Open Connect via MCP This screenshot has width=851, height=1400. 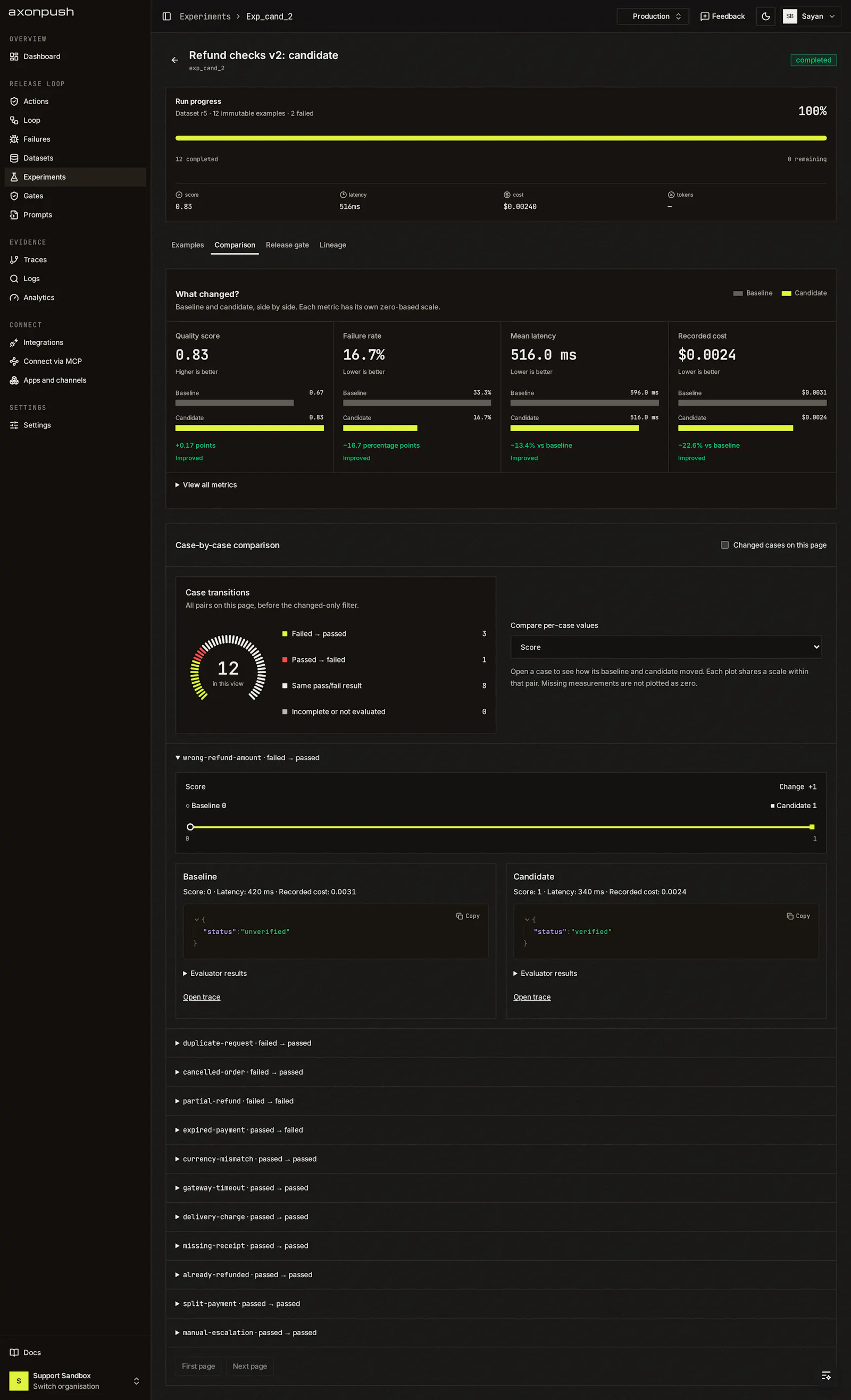point(75,362)
